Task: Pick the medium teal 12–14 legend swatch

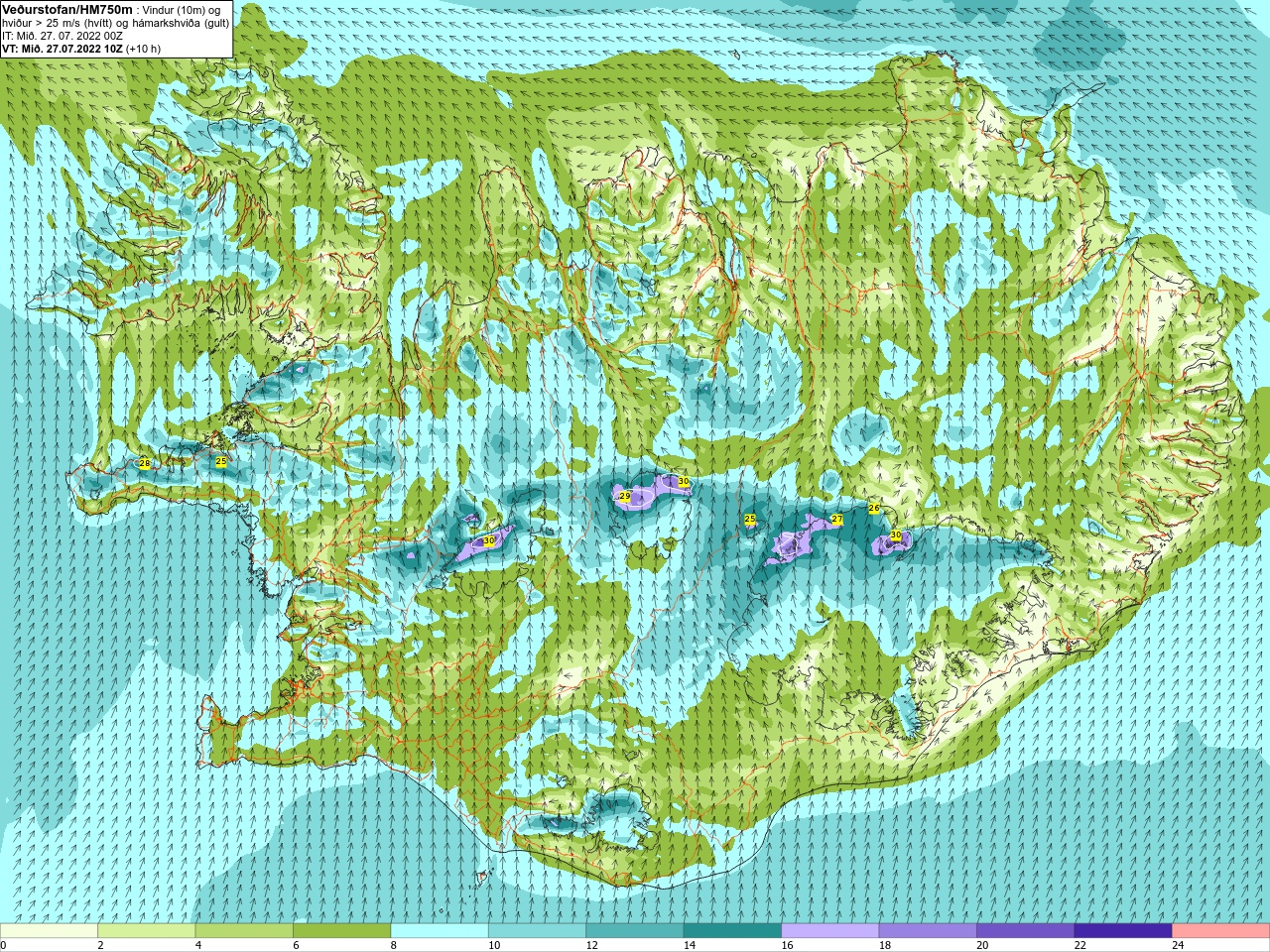Action: pyautogui.click(x=635, y=931)
